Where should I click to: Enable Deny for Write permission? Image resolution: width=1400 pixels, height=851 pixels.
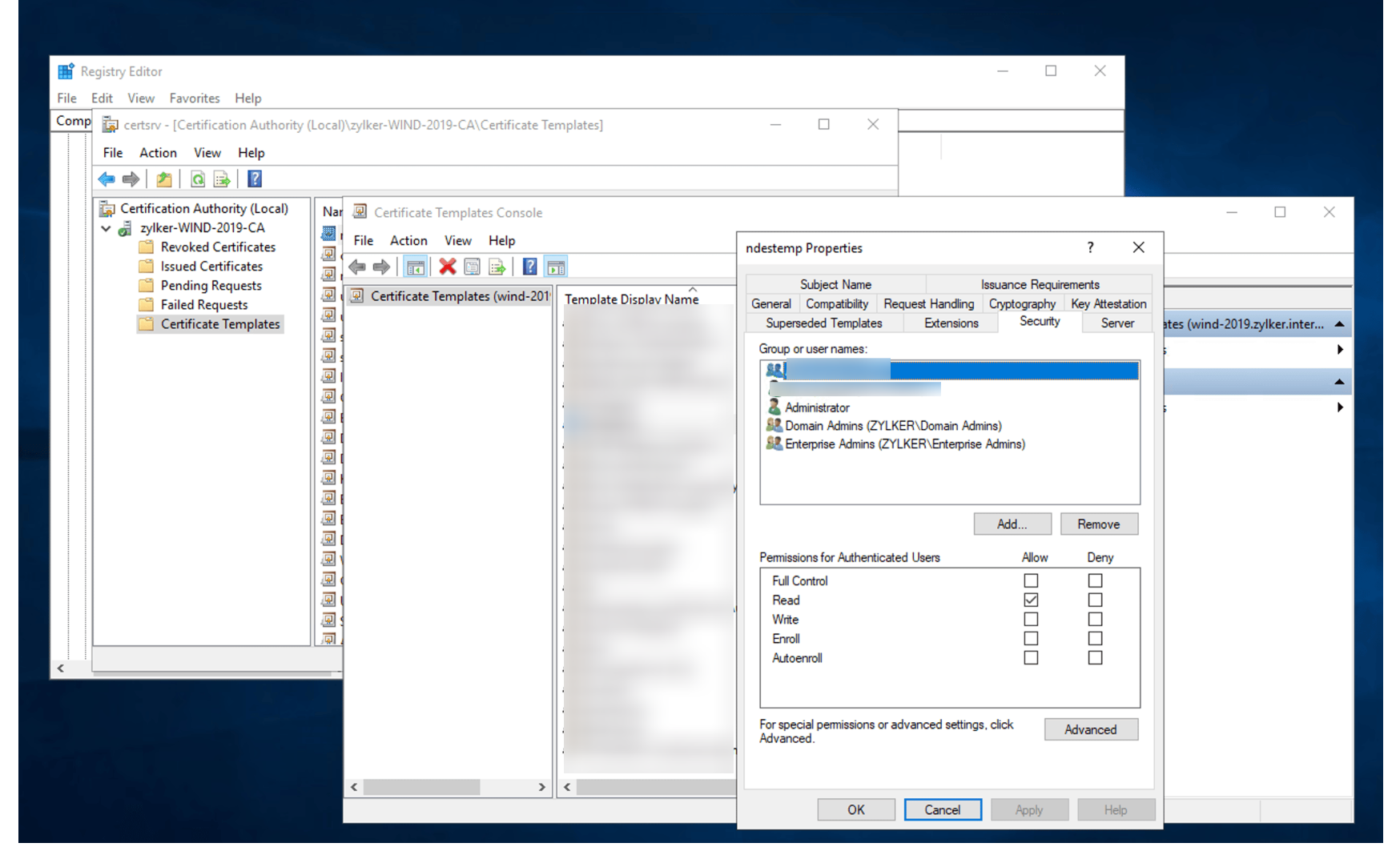click(1095, 620)
